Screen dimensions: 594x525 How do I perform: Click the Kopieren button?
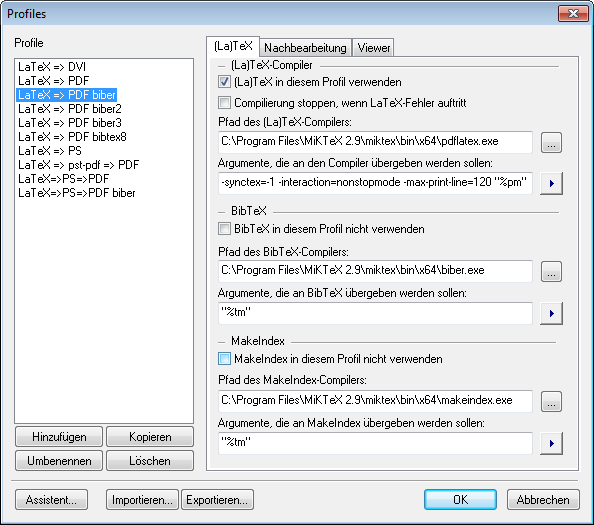(150, 437)
